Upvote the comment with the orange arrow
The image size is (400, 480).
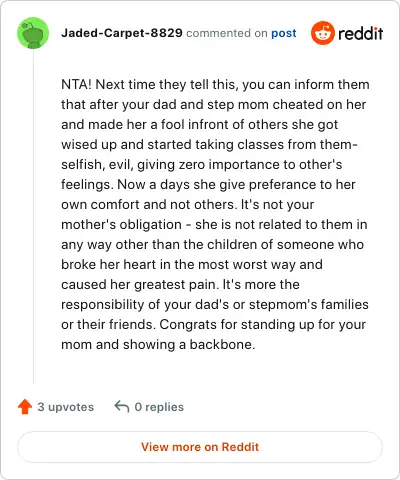coord(25,407)
